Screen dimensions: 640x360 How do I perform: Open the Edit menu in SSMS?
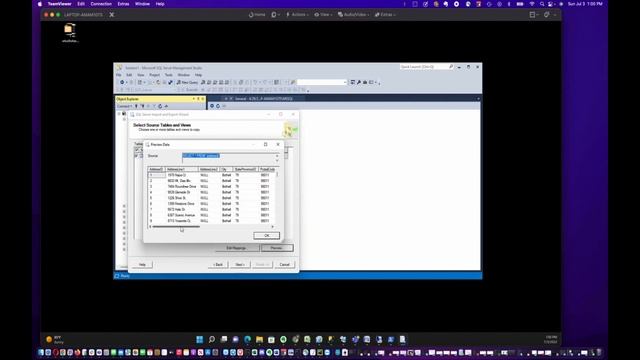[x=129, y=75]
